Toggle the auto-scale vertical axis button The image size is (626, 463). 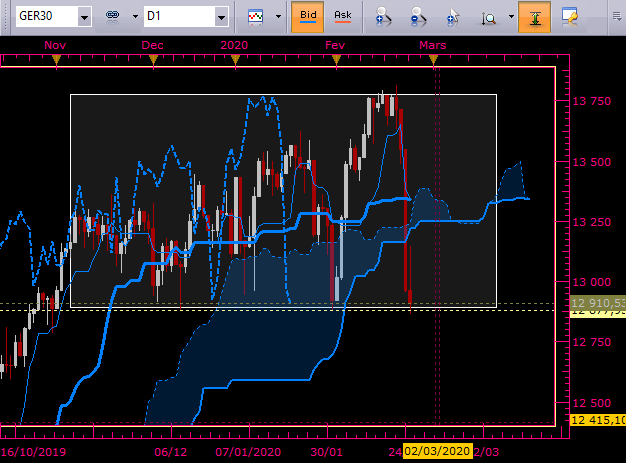535,16
